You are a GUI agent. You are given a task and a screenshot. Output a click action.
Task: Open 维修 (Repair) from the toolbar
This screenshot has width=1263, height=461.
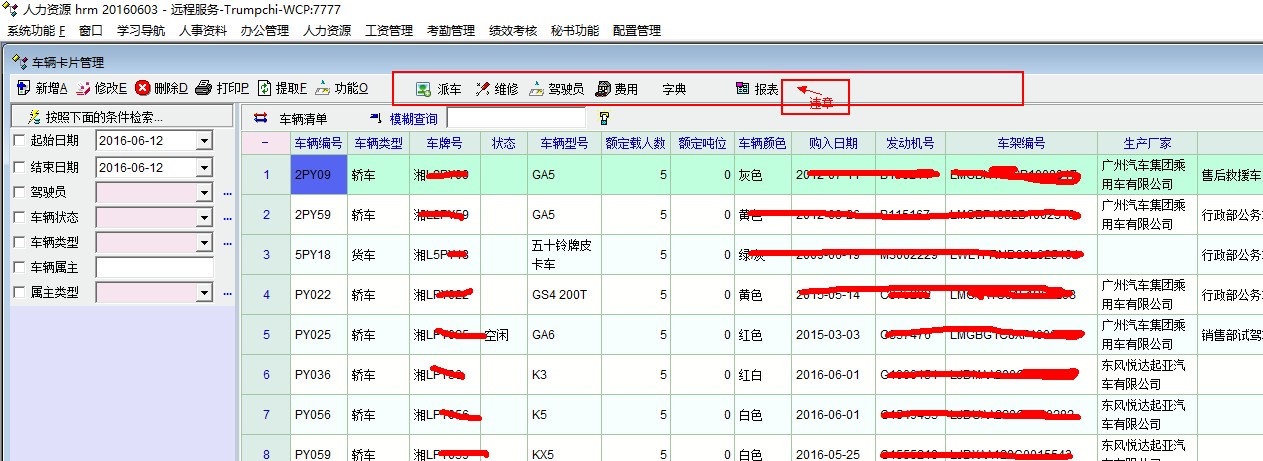tap(483, 89)
